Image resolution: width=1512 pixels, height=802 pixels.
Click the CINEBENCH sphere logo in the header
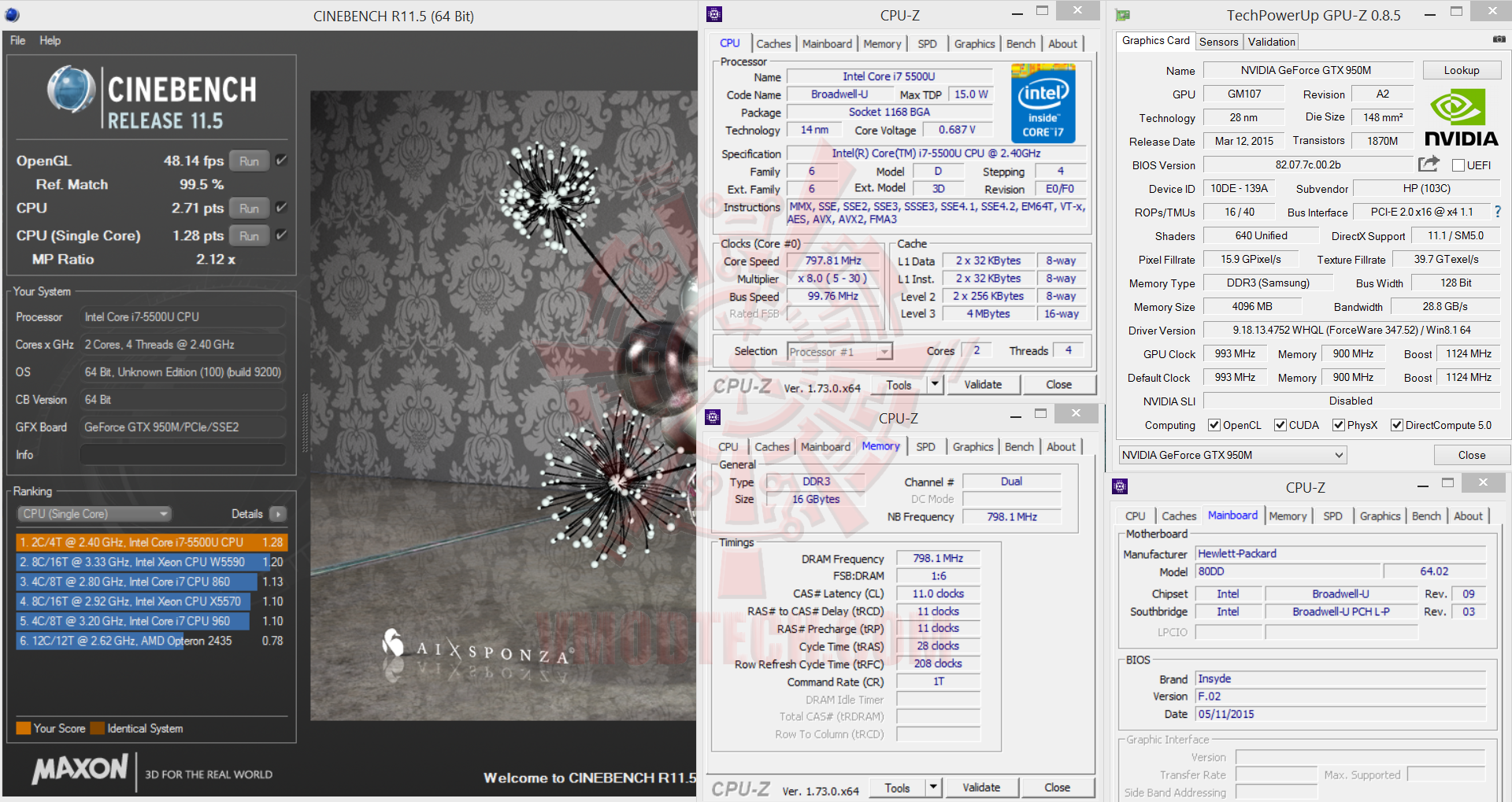click(x=71, y=89)
